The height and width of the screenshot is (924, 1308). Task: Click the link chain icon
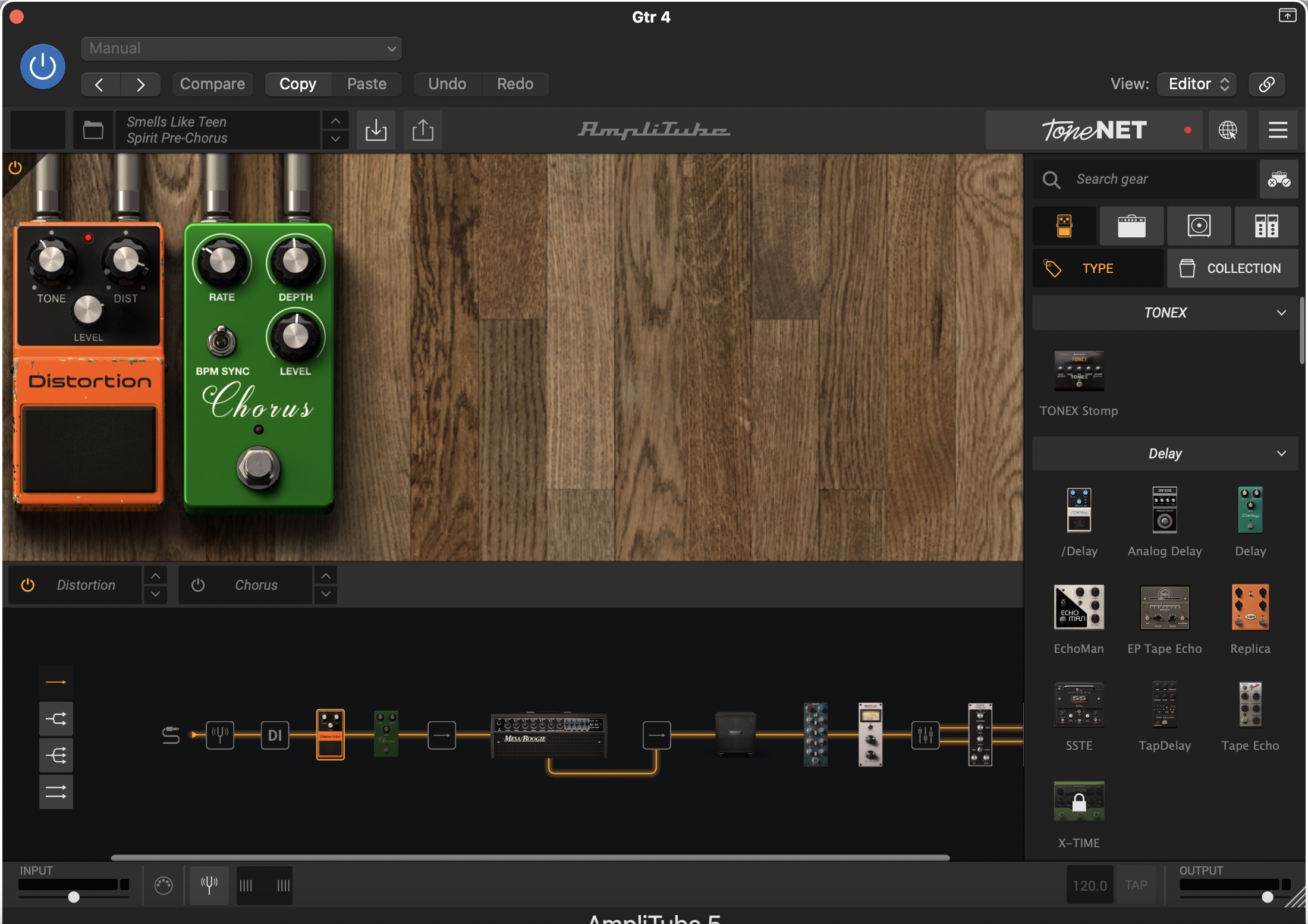[1266, 84]
